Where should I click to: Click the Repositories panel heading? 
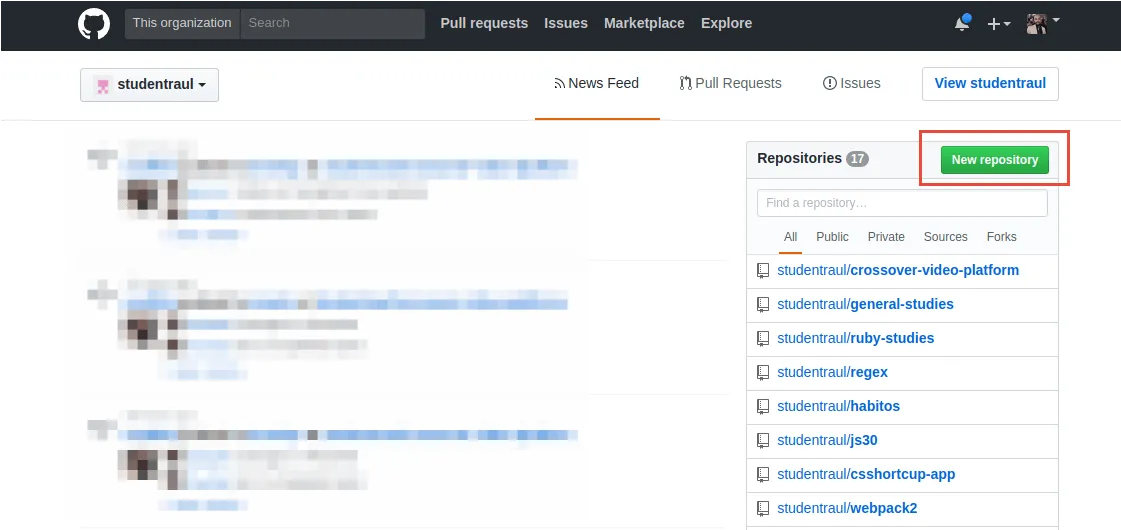(799, 158)
